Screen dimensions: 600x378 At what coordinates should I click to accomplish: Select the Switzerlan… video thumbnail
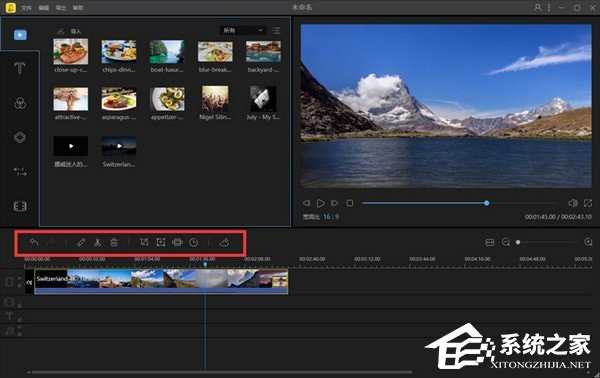pos(119,146)
